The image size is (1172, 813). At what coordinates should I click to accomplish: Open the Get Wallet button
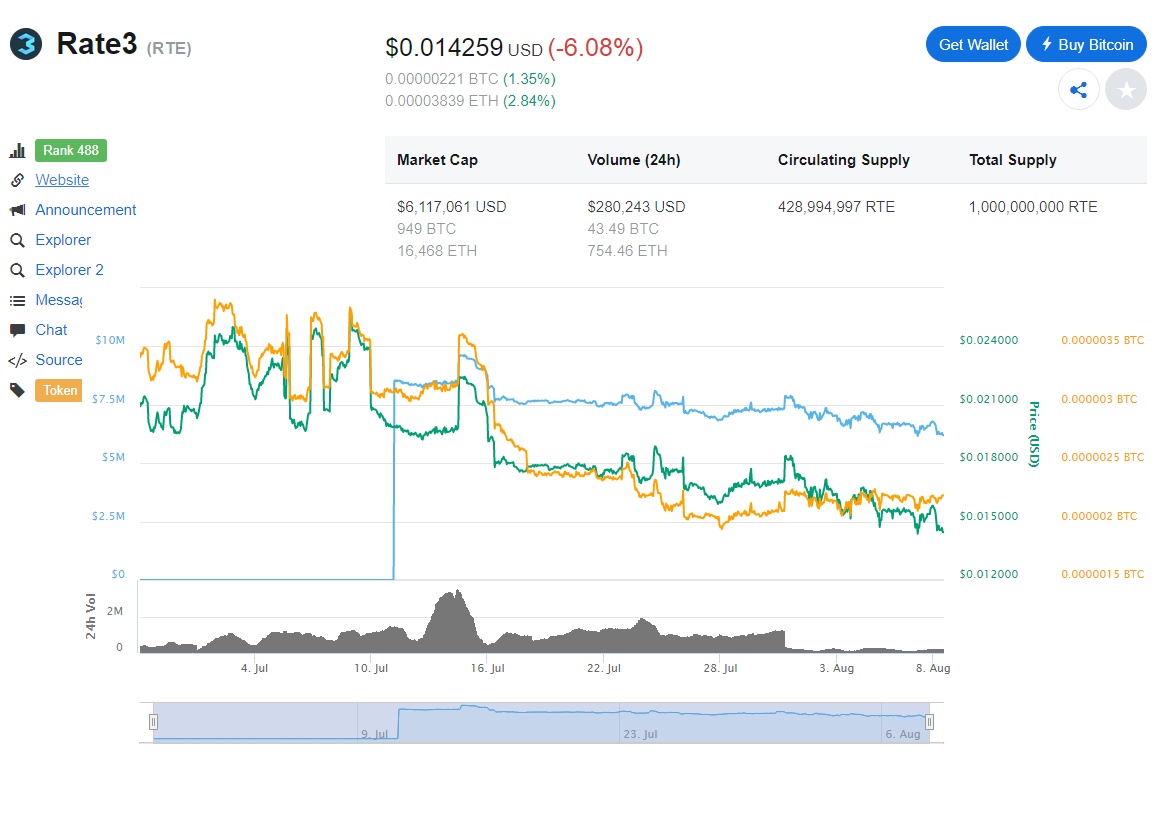pos(973,45)
